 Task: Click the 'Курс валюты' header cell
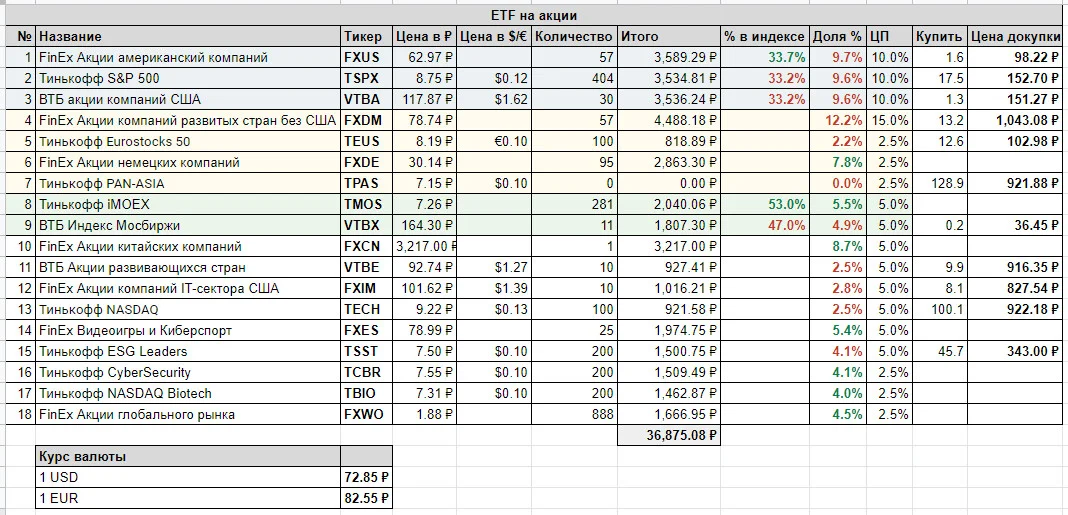click(189, 456)
